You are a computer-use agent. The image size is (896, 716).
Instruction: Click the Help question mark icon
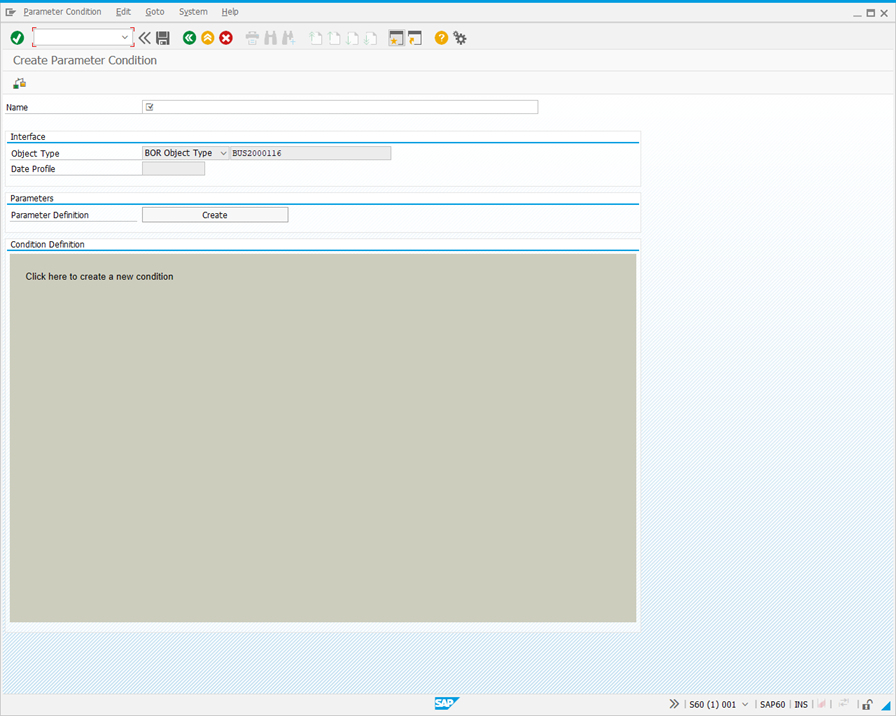coord(440,37)
